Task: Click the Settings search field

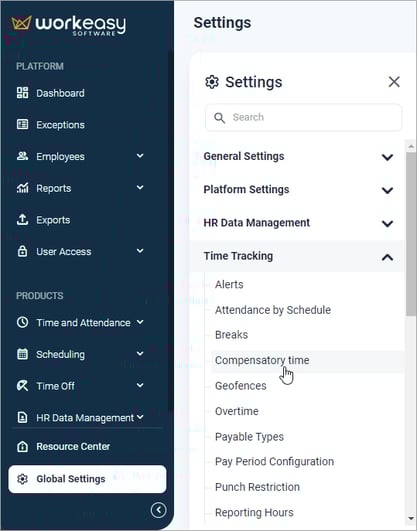Action: pos(304,118)
